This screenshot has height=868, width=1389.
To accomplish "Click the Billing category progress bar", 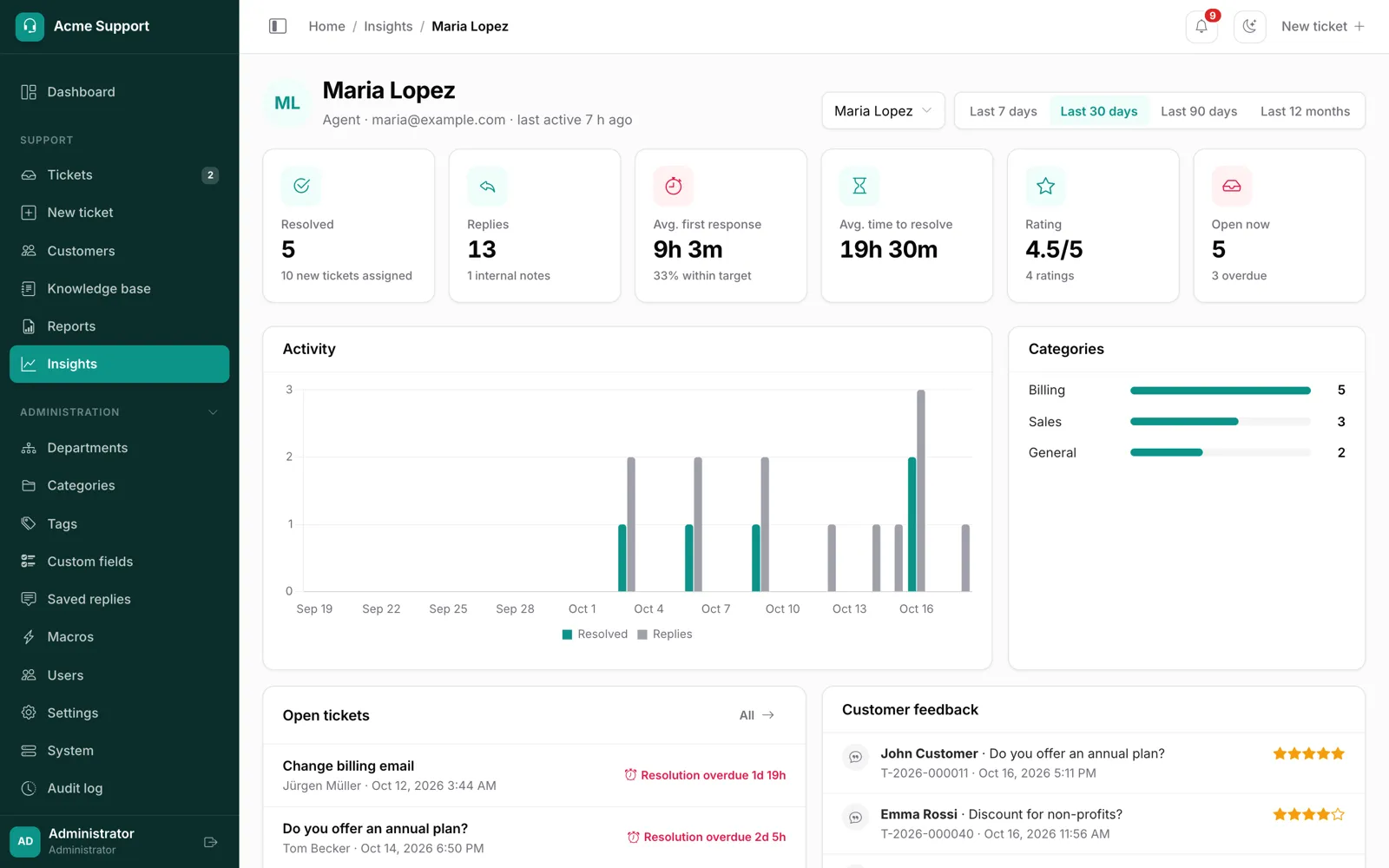I will point(1220,391).
